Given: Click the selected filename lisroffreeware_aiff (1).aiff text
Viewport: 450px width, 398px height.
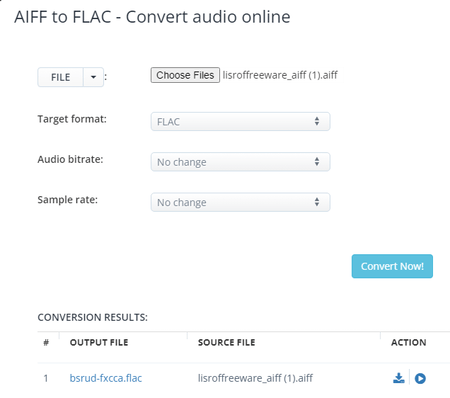Looking at the screenshot, I should click(280, 75).
